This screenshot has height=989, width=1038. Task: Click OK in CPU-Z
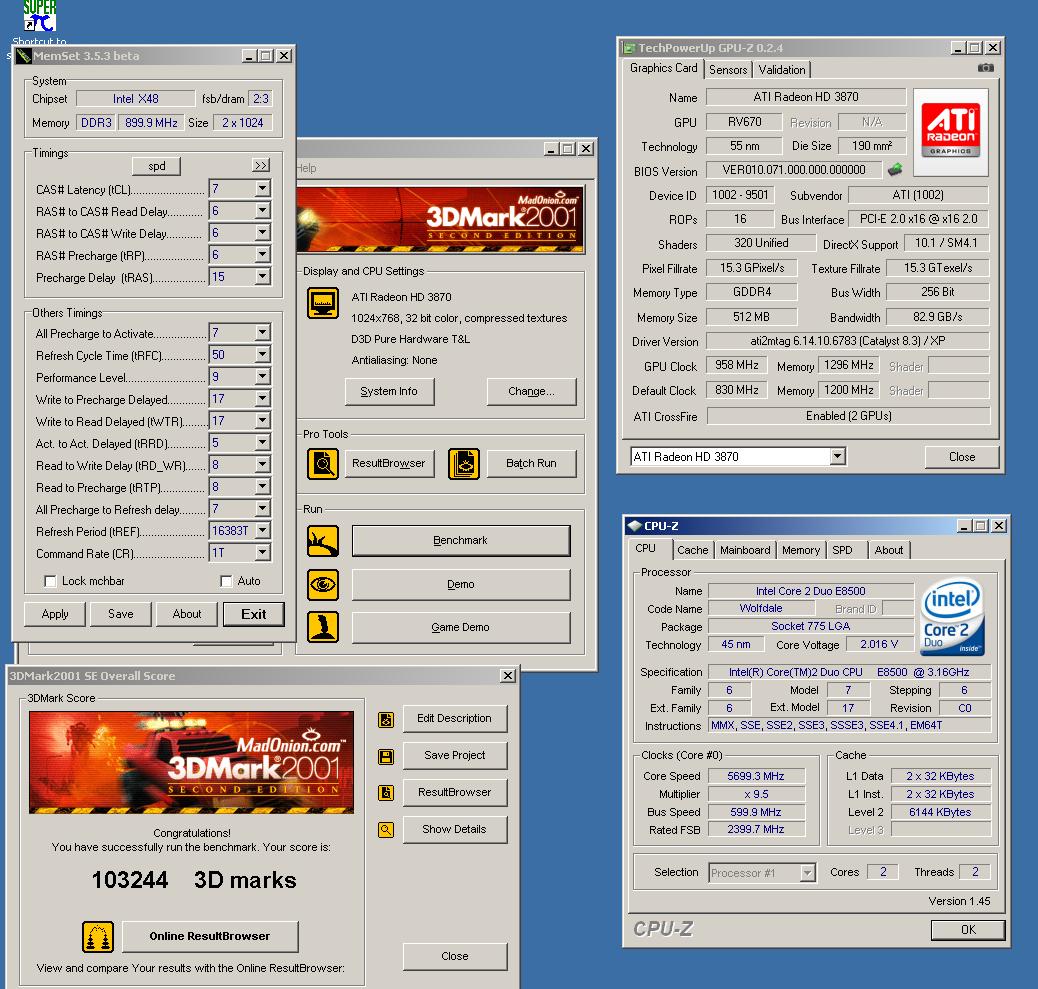(968, 930)
